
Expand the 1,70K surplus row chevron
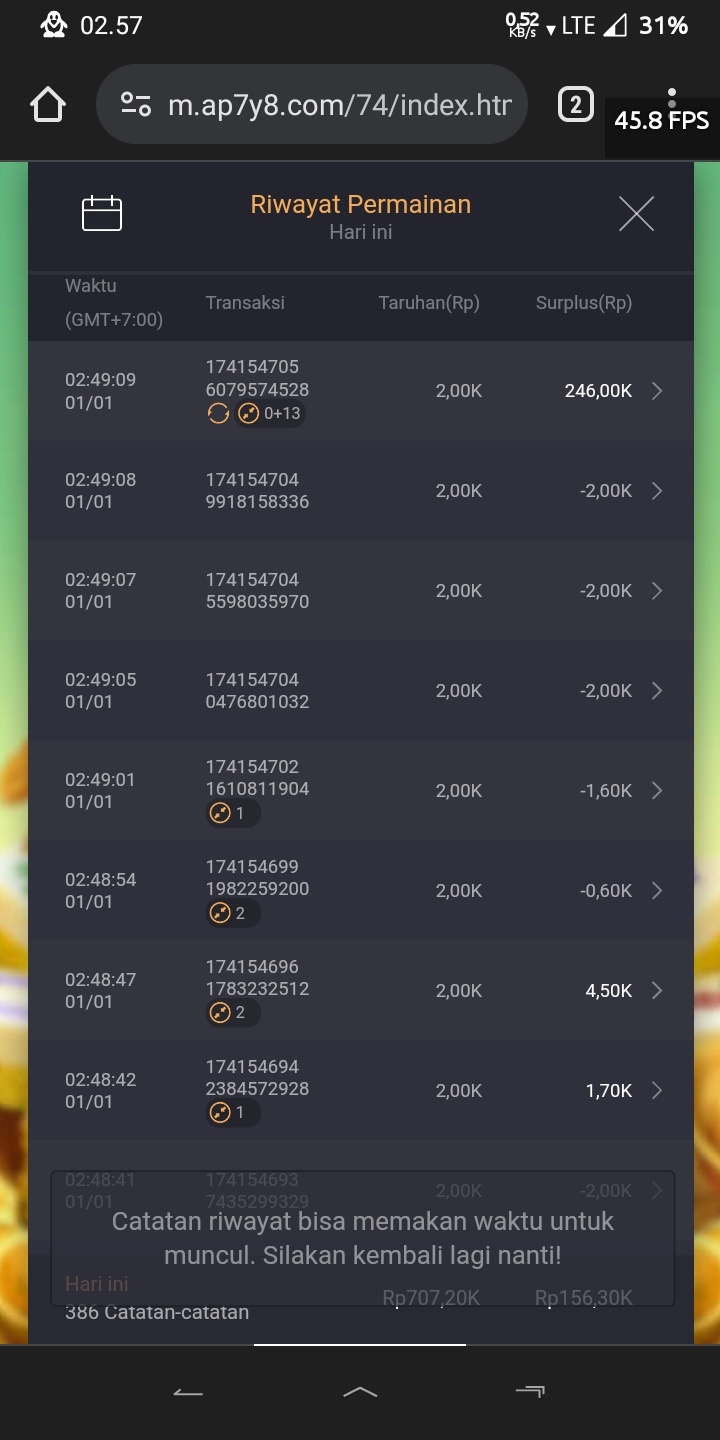click(x=657, y=1091)
